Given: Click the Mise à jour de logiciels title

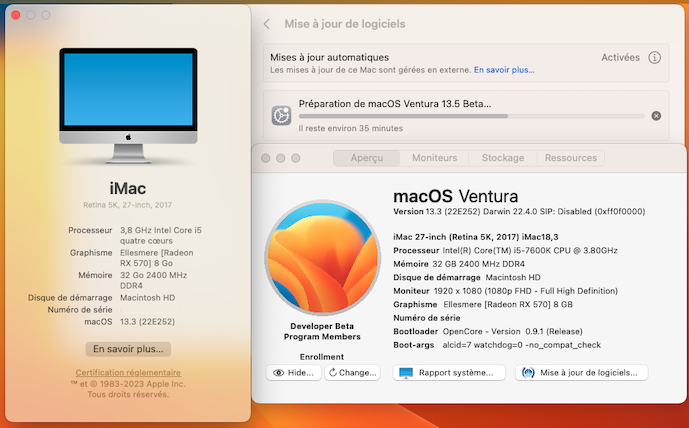Looking at the screenshot, I should point(345,24).
